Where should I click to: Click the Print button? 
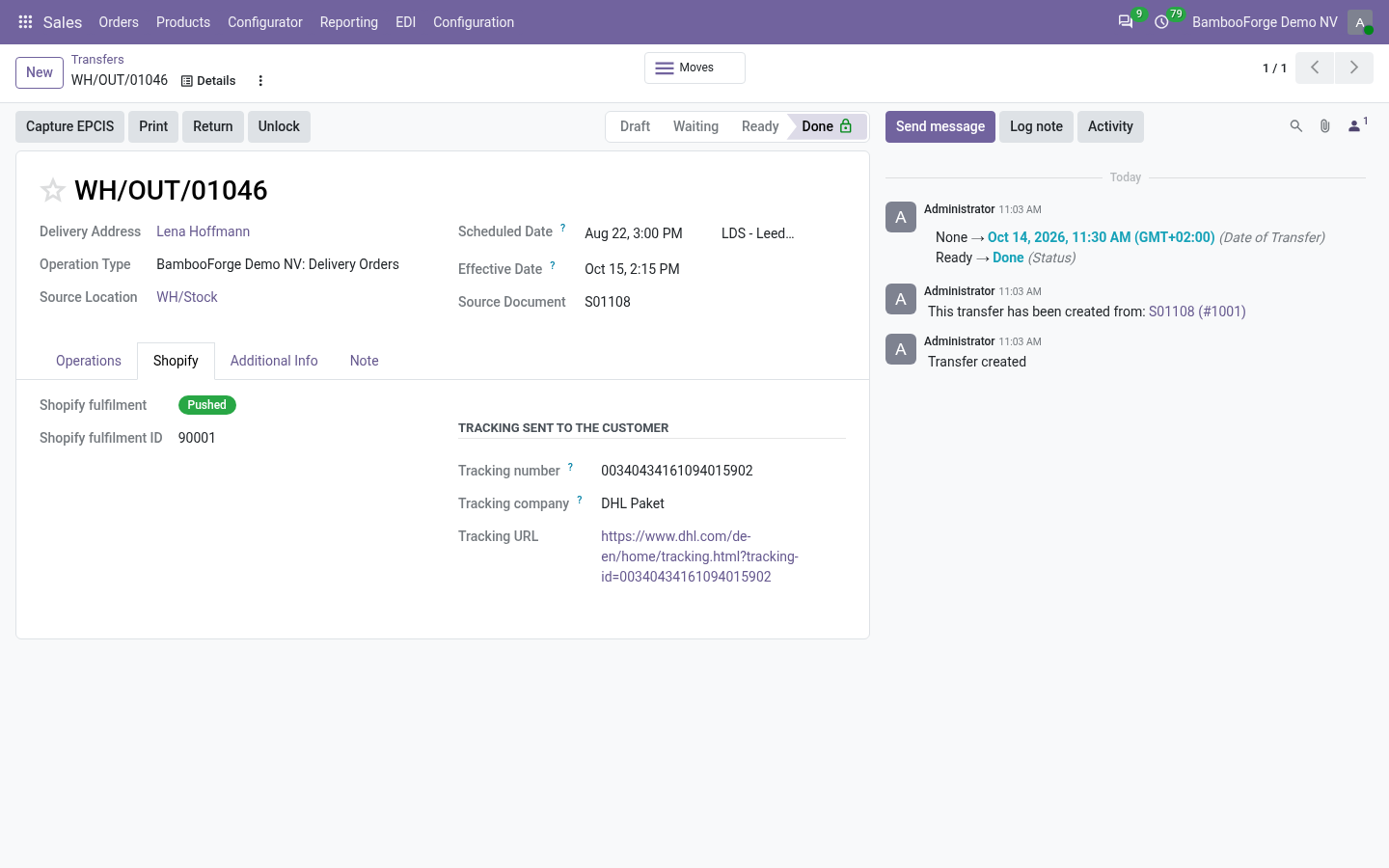pos(153,126)
